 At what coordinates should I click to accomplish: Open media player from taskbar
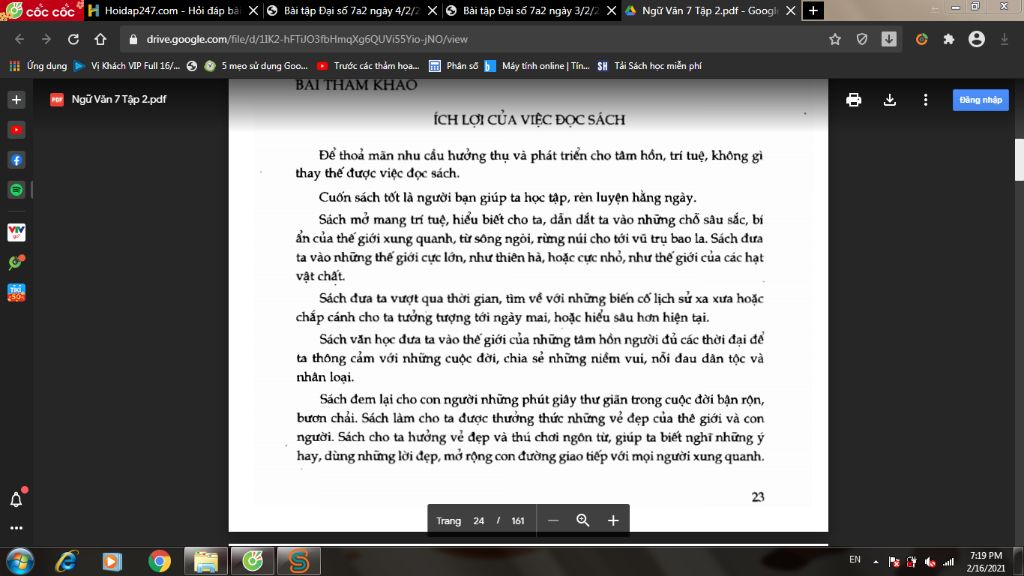pos(112,561)
